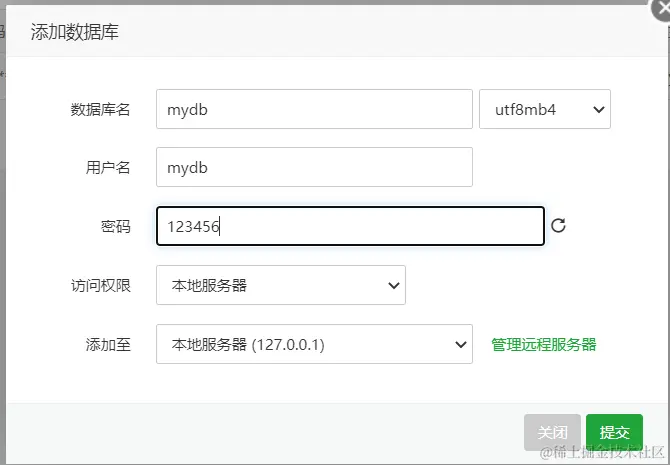Click the 添加数据库 dialog title
Viewport: 670px width, 465px height.
pyautogui.click(x=74, y=32)
